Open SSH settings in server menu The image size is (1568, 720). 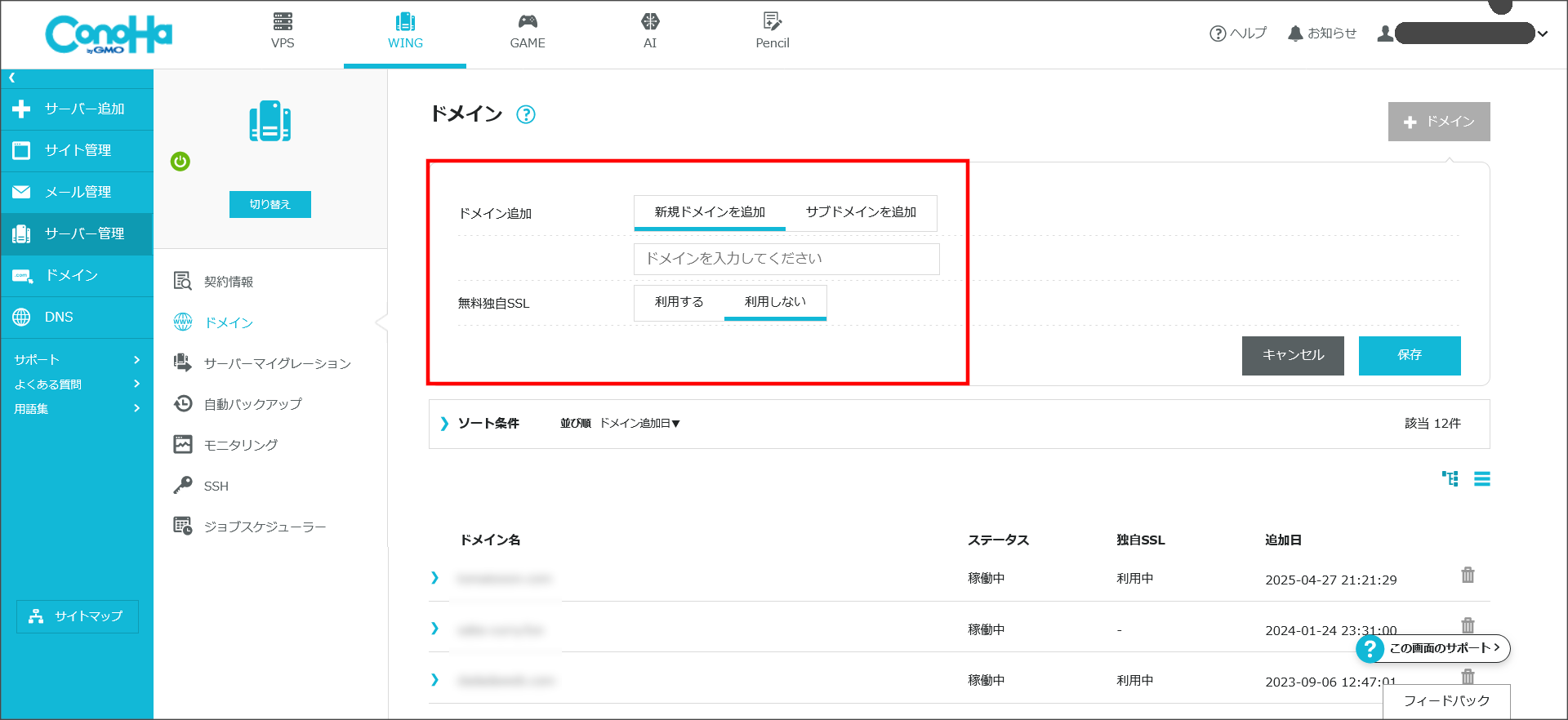point(216,487)
